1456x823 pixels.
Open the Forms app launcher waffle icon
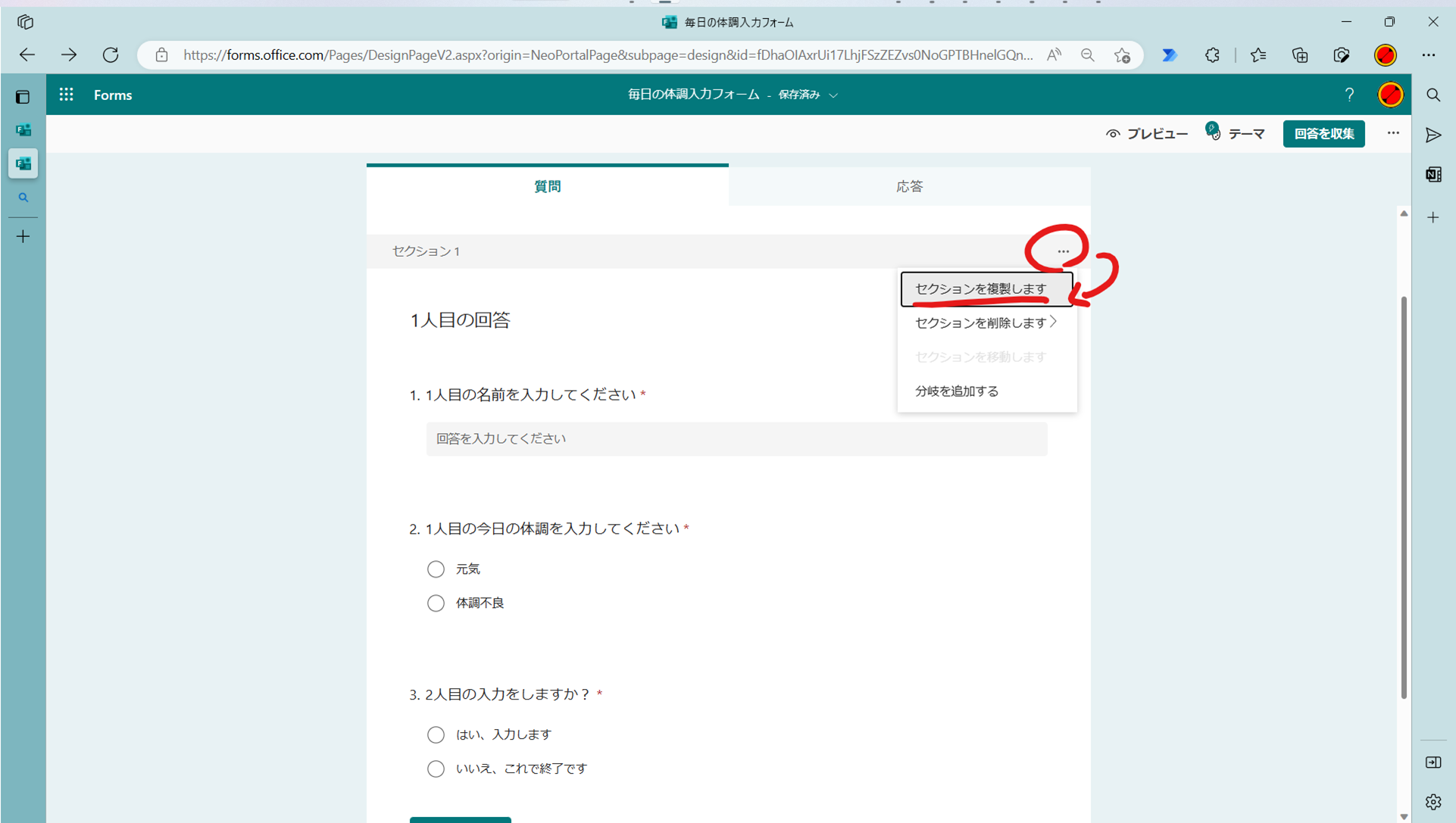click(67, 95)
